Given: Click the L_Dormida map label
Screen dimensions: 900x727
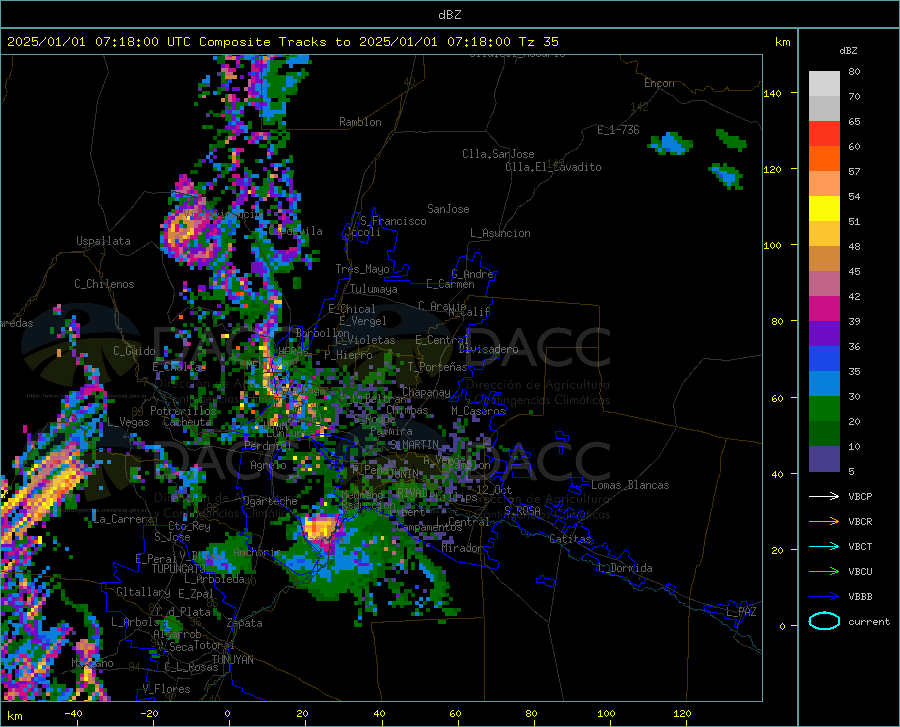Looking at the screenshot, I should [x=624, y=568].
